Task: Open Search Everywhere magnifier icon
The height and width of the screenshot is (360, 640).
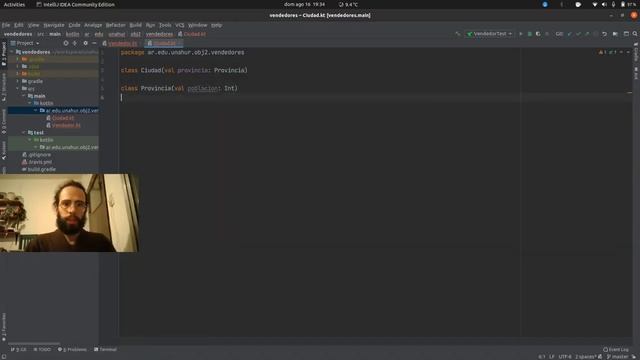Action: tap(635, 34)
